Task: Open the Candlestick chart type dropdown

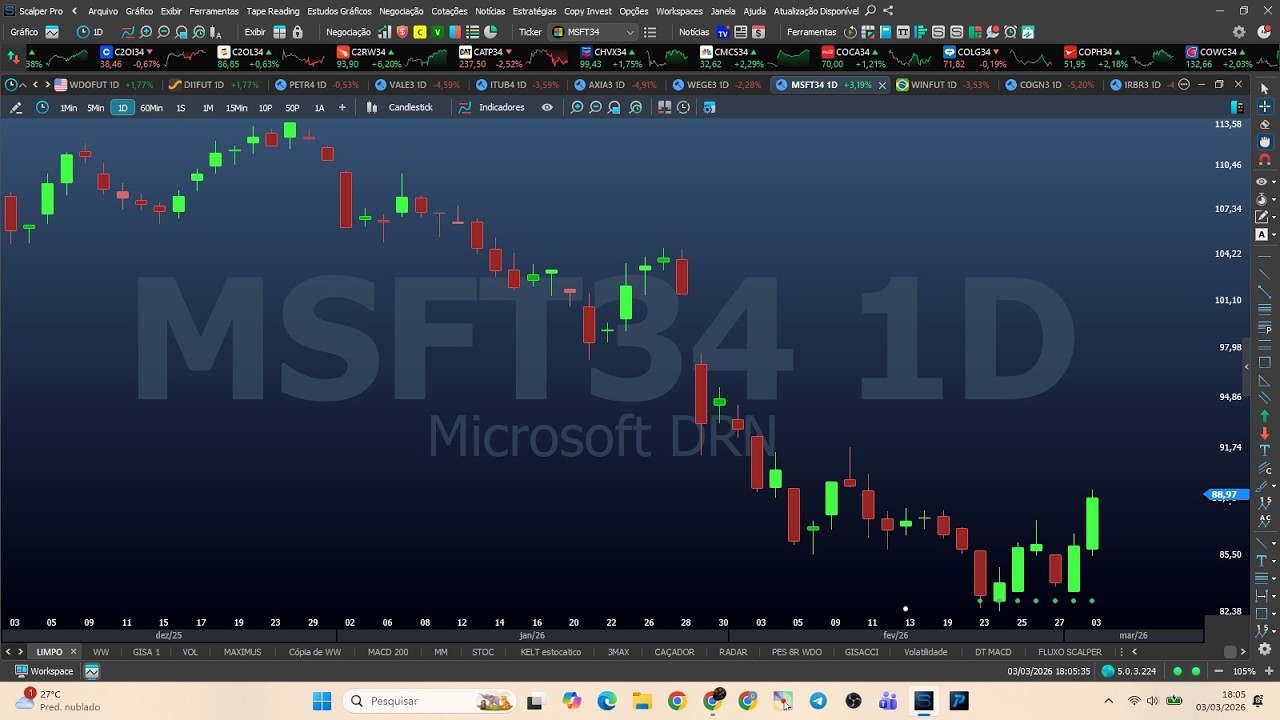Action: [x=400, y=107]
